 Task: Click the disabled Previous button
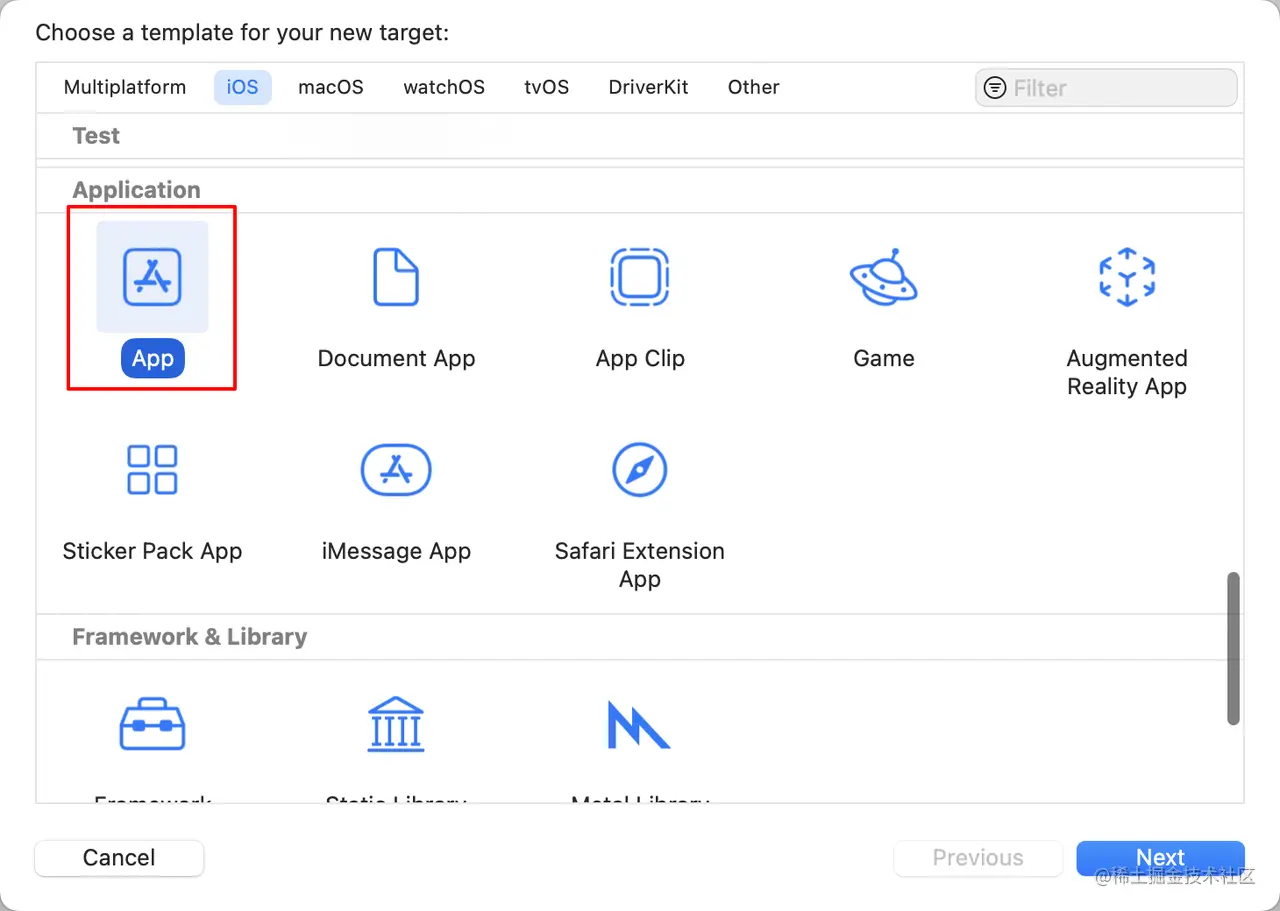(x=978, y=858)
